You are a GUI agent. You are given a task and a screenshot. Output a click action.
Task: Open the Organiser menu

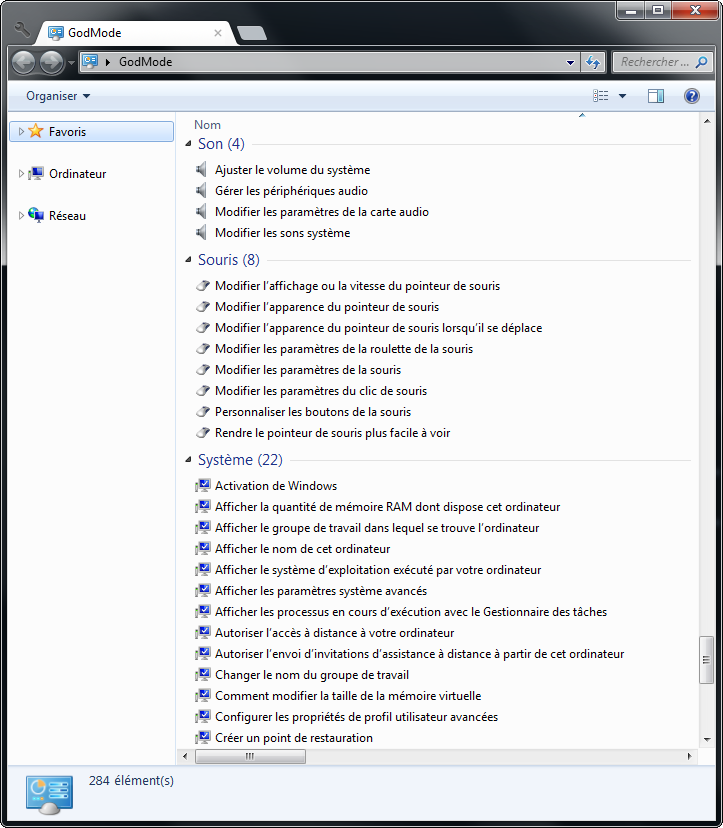click(x=58, y=96)
